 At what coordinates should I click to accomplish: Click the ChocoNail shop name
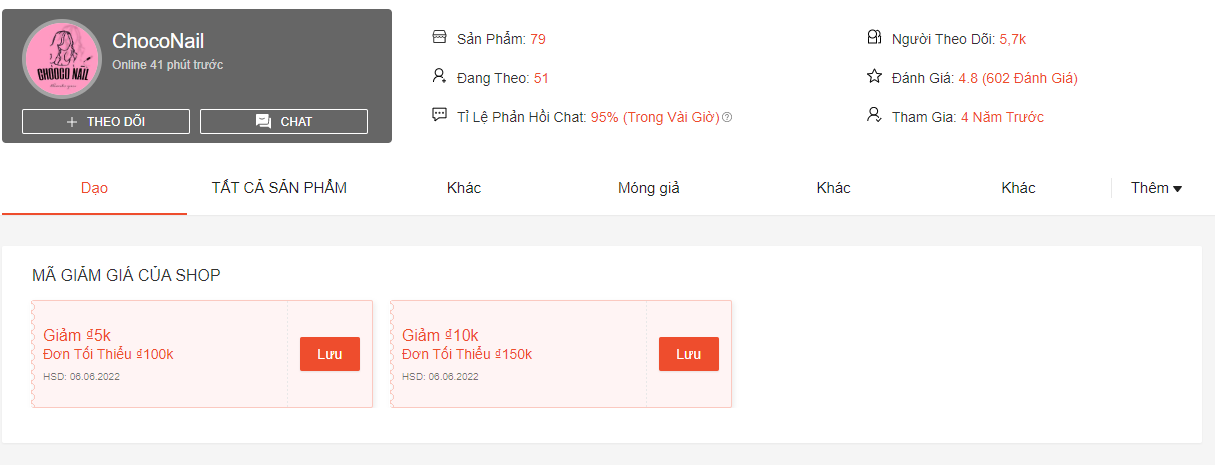158,41
